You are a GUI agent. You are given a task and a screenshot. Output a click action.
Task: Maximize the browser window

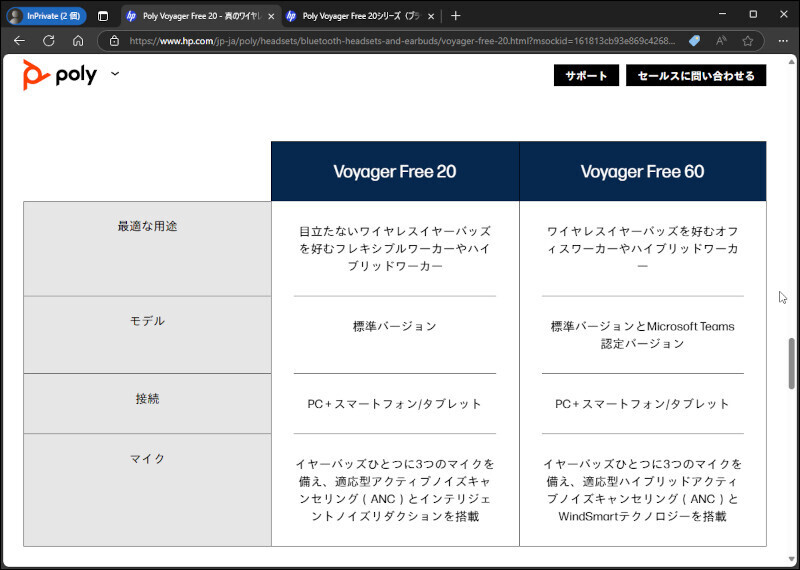click(x=753, y=14)
